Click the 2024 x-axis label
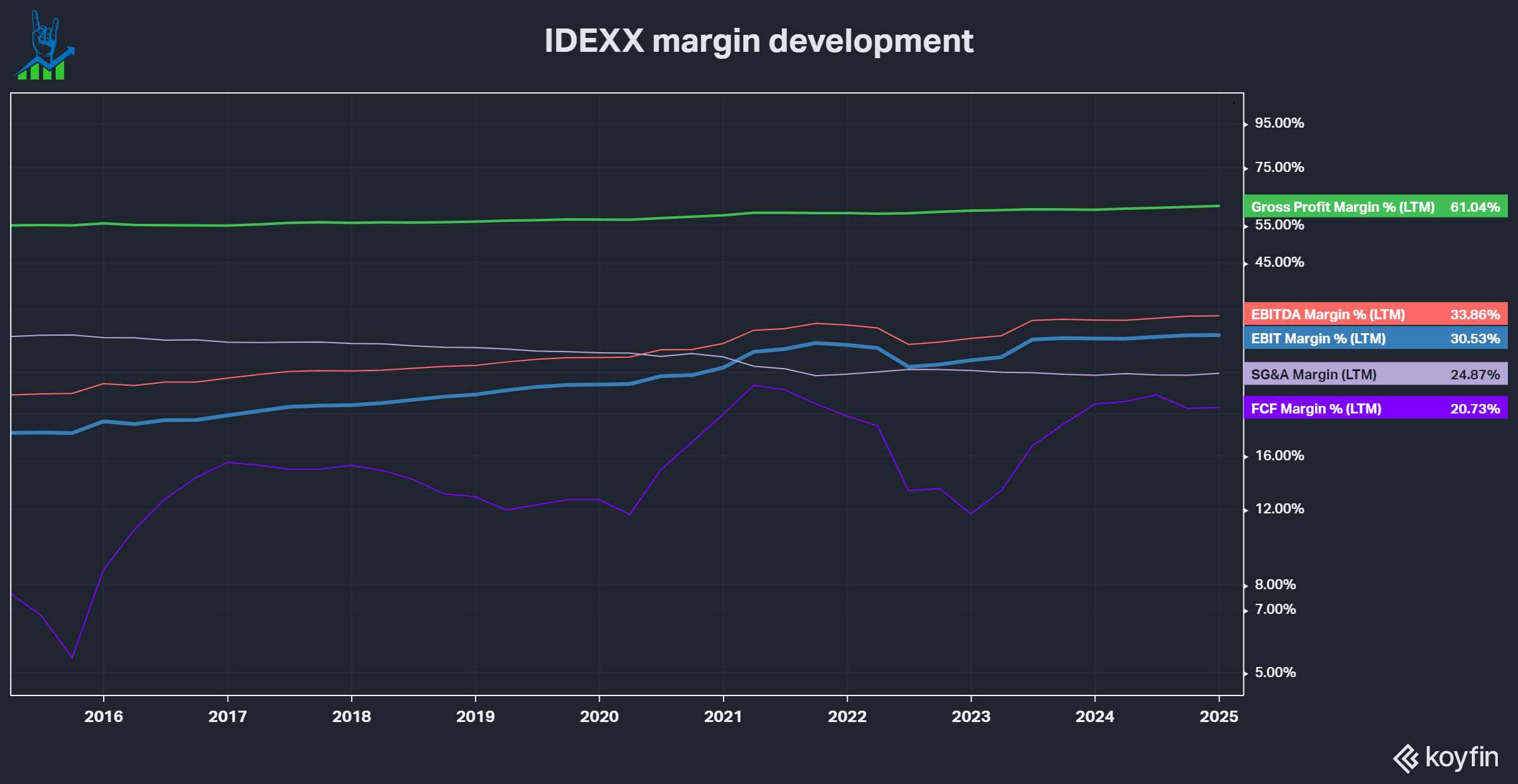 (1095, 716)
